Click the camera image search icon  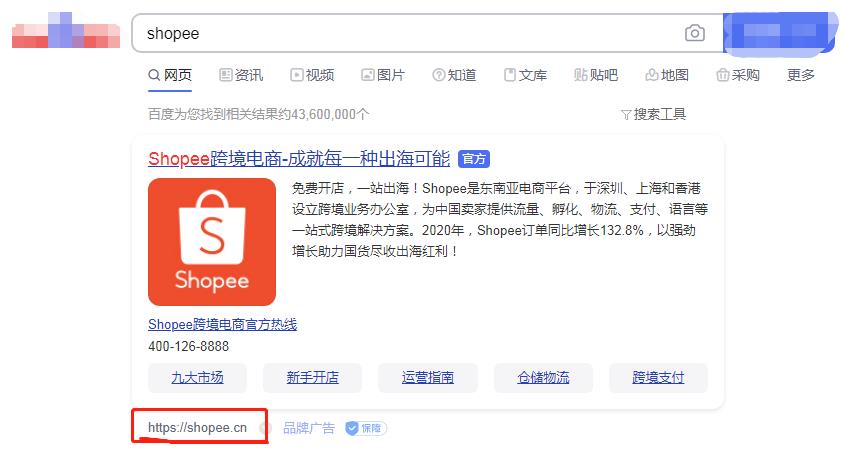click(x=694, y=33)
